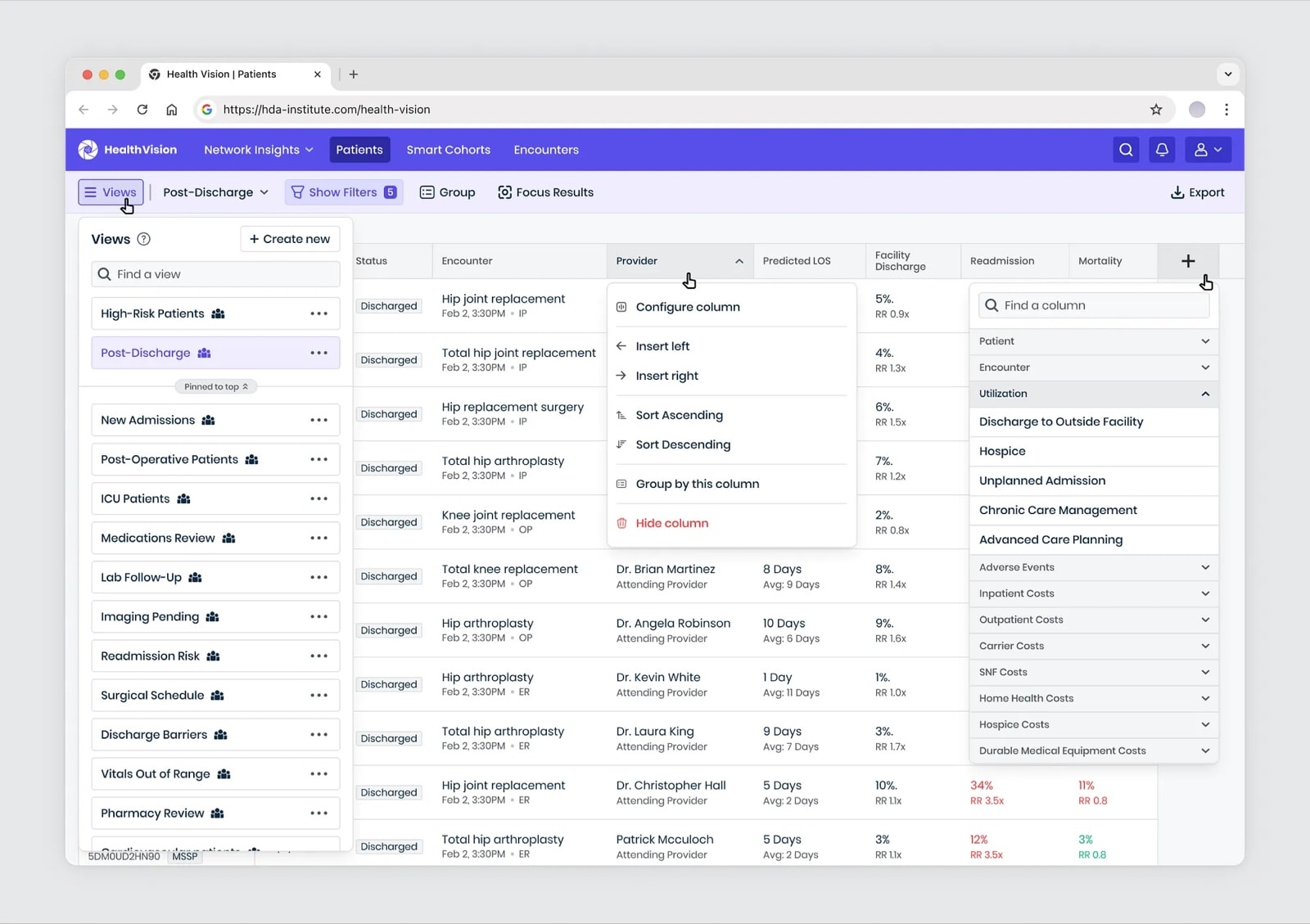Screen dimensions: 1310x924
Task: Collapse the Pinned to top section
Action: 216,386
